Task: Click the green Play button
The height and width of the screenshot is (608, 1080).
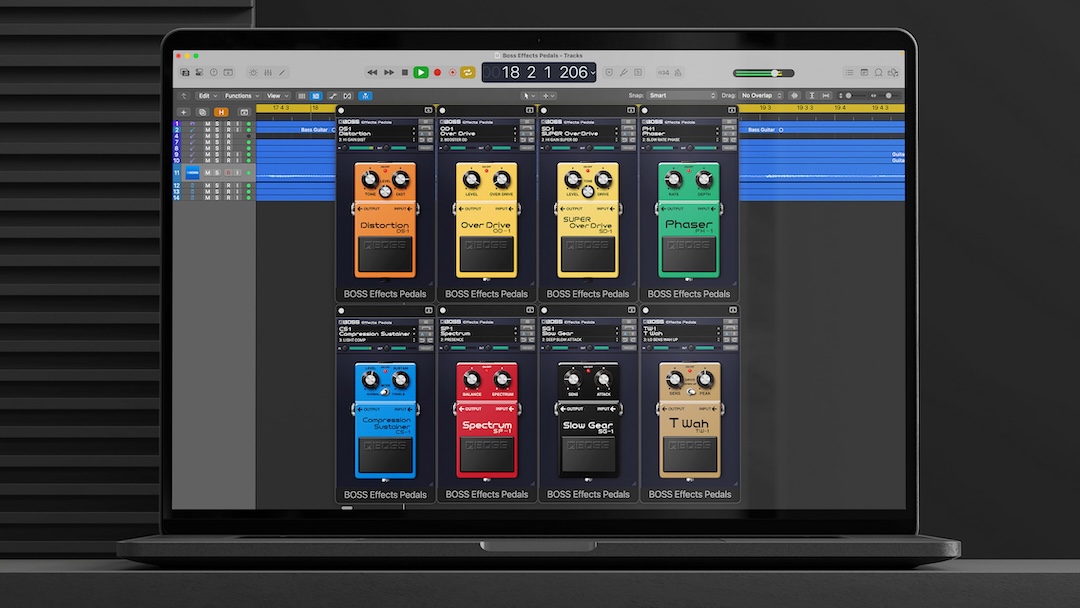Action: pyautogui.click(x=420, y=72)
